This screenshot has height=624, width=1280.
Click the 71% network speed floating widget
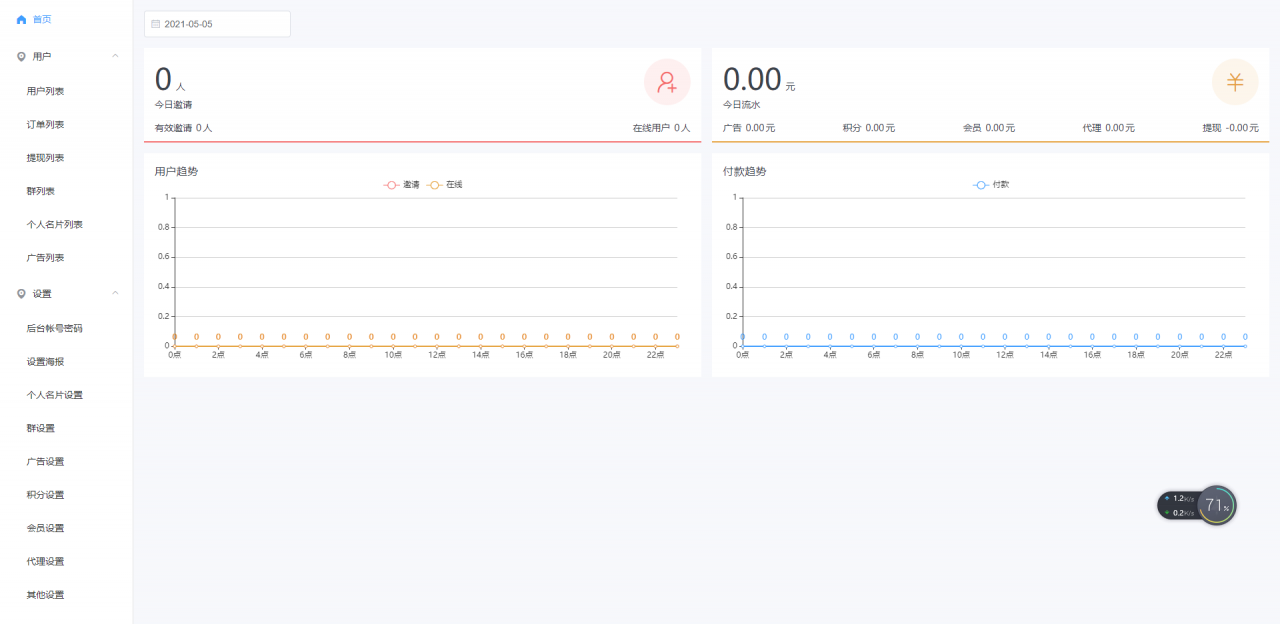tap(1197, 505)
